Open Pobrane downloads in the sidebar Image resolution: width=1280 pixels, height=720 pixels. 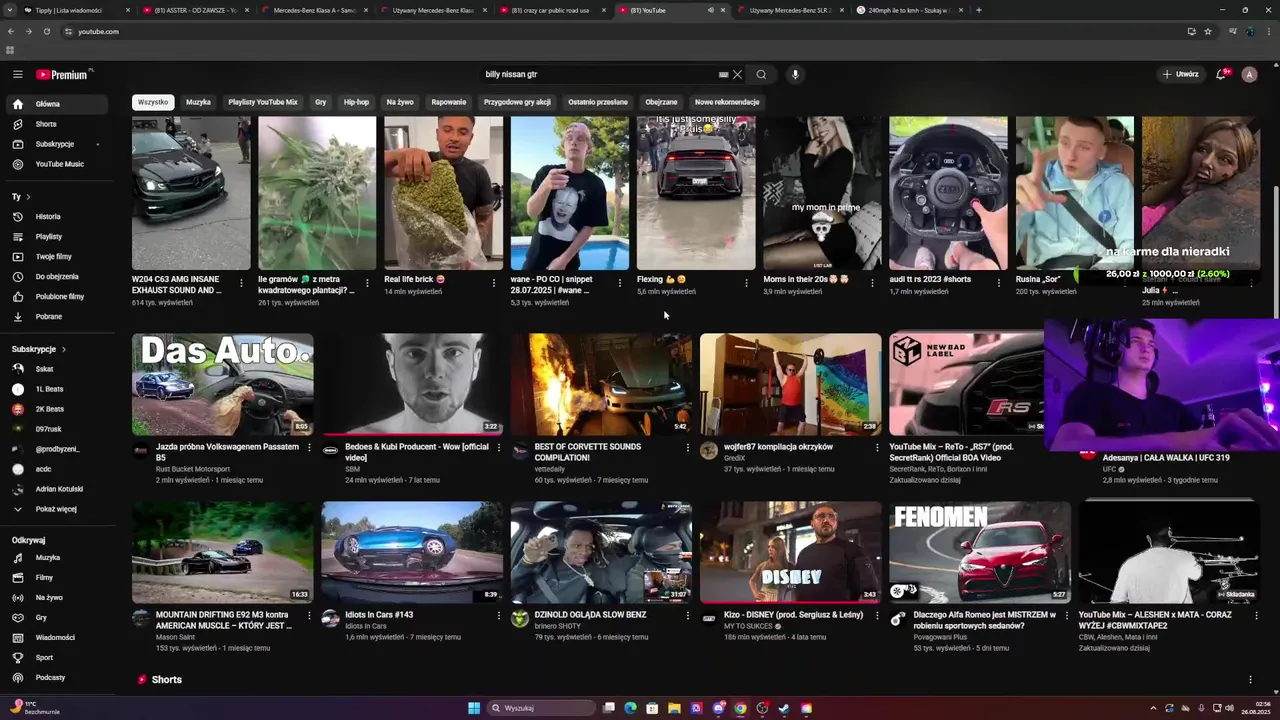[58, 316]
